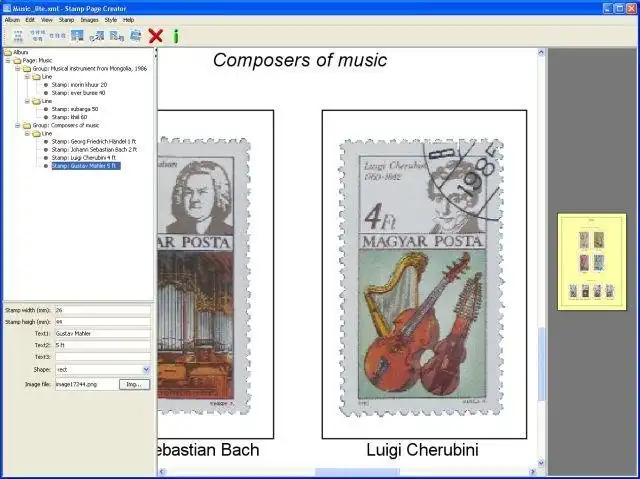The image size is (640, 479).
Task: Select Stamp: ever buree 40
Action: [x=78, y=93]
